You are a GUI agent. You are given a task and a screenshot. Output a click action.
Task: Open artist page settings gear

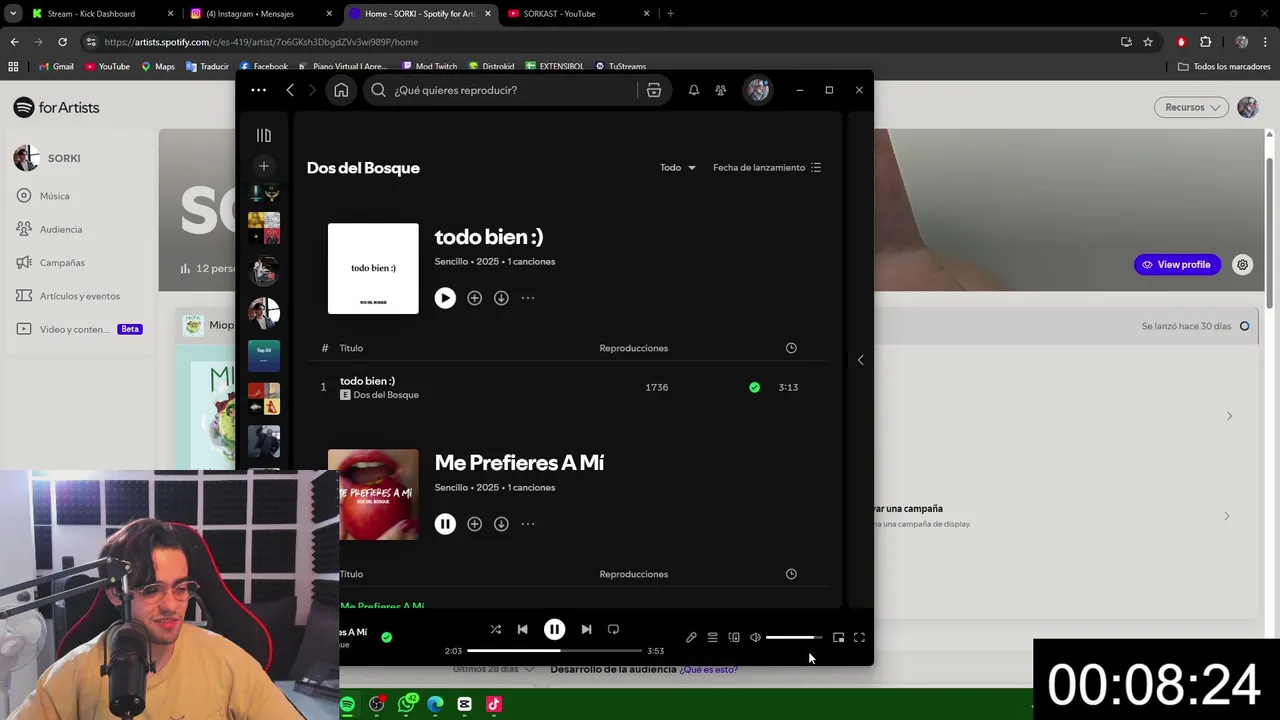click(1242, 265)
